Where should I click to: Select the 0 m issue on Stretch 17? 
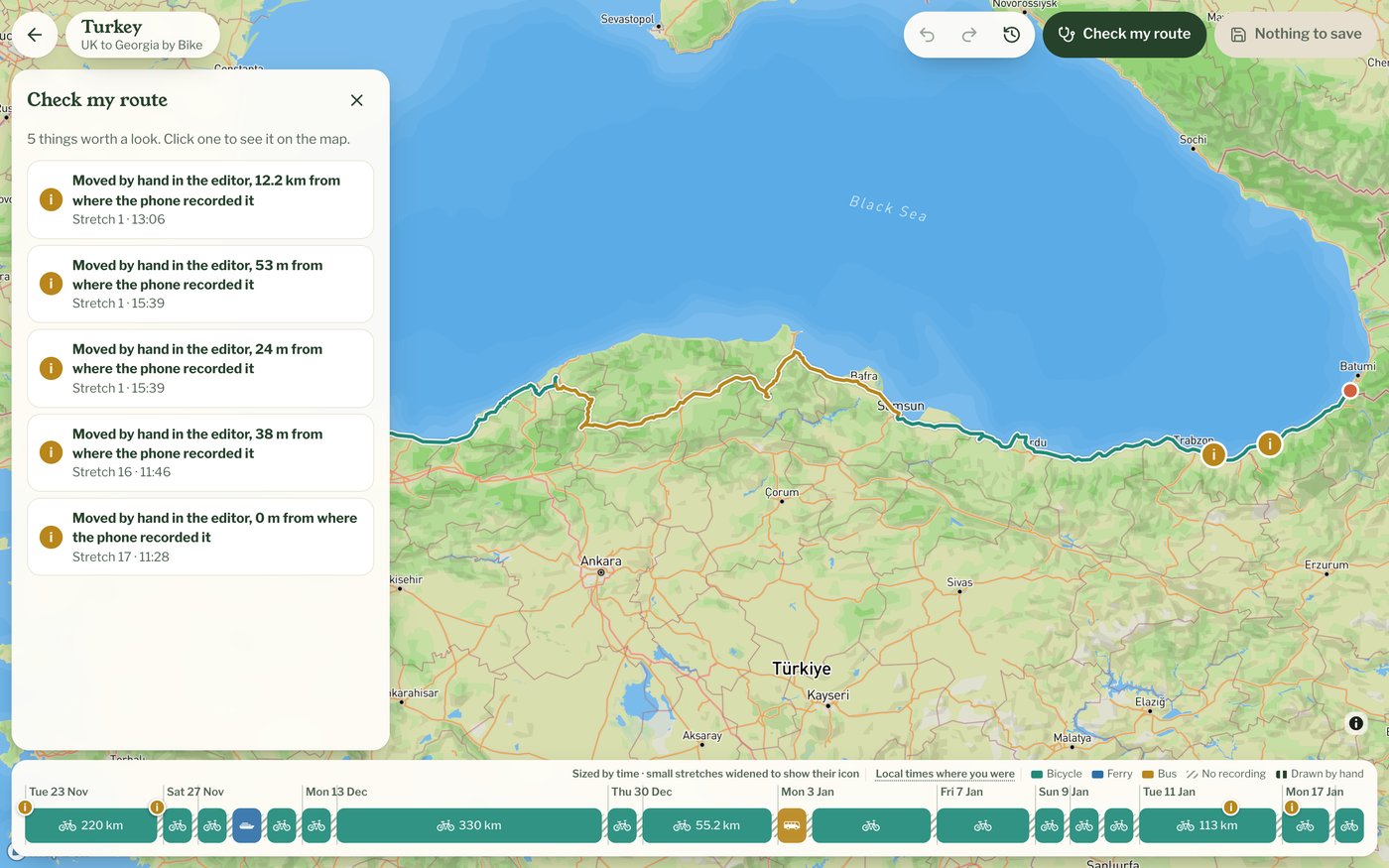200,537
